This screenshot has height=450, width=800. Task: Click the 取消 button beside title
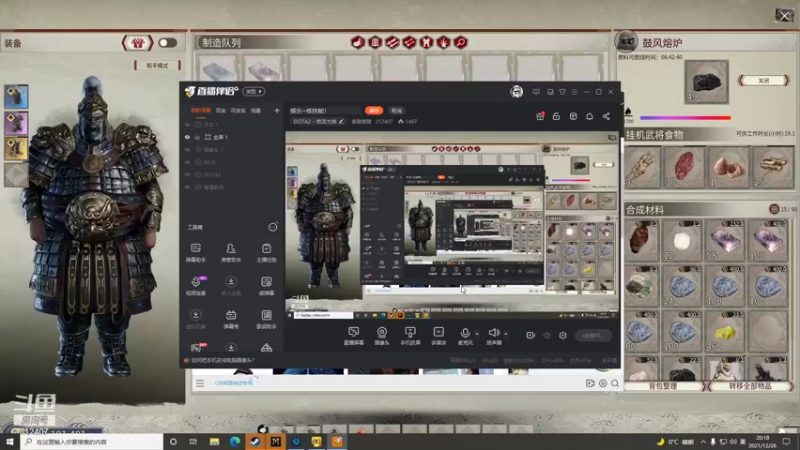396,110
